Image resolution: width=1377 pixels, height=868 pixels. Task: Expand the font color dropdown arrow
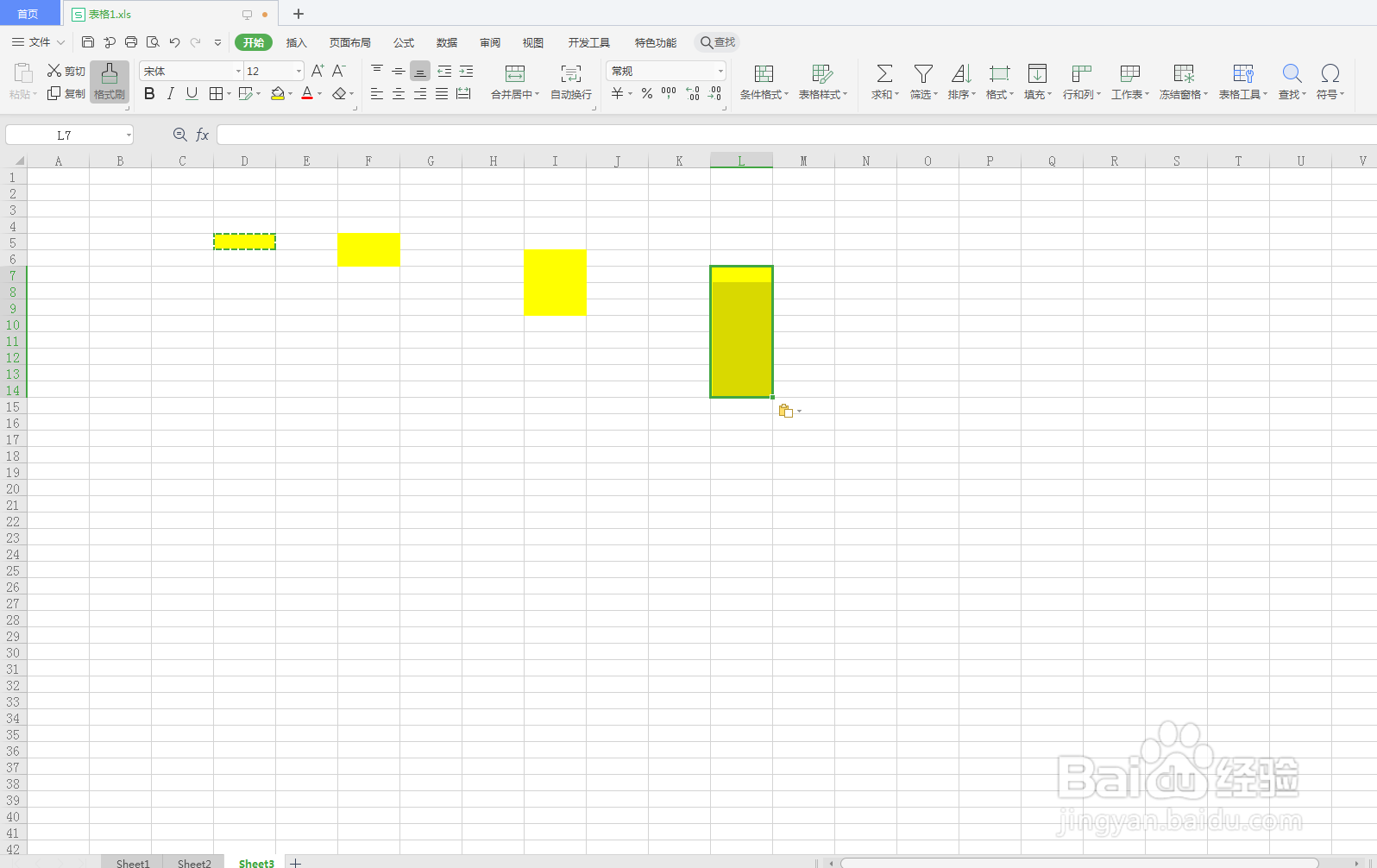pyautogui.click(x=319, y=93)
